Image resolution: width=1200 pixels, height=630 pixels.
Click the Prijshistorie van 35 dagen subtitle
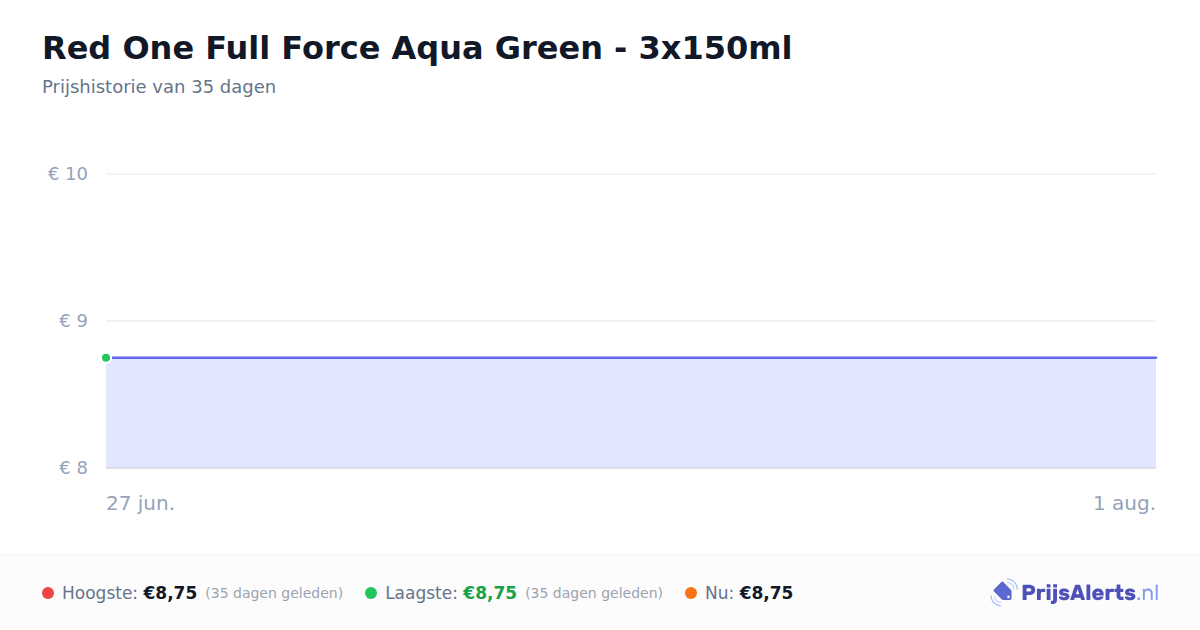(x=159, y=87)
